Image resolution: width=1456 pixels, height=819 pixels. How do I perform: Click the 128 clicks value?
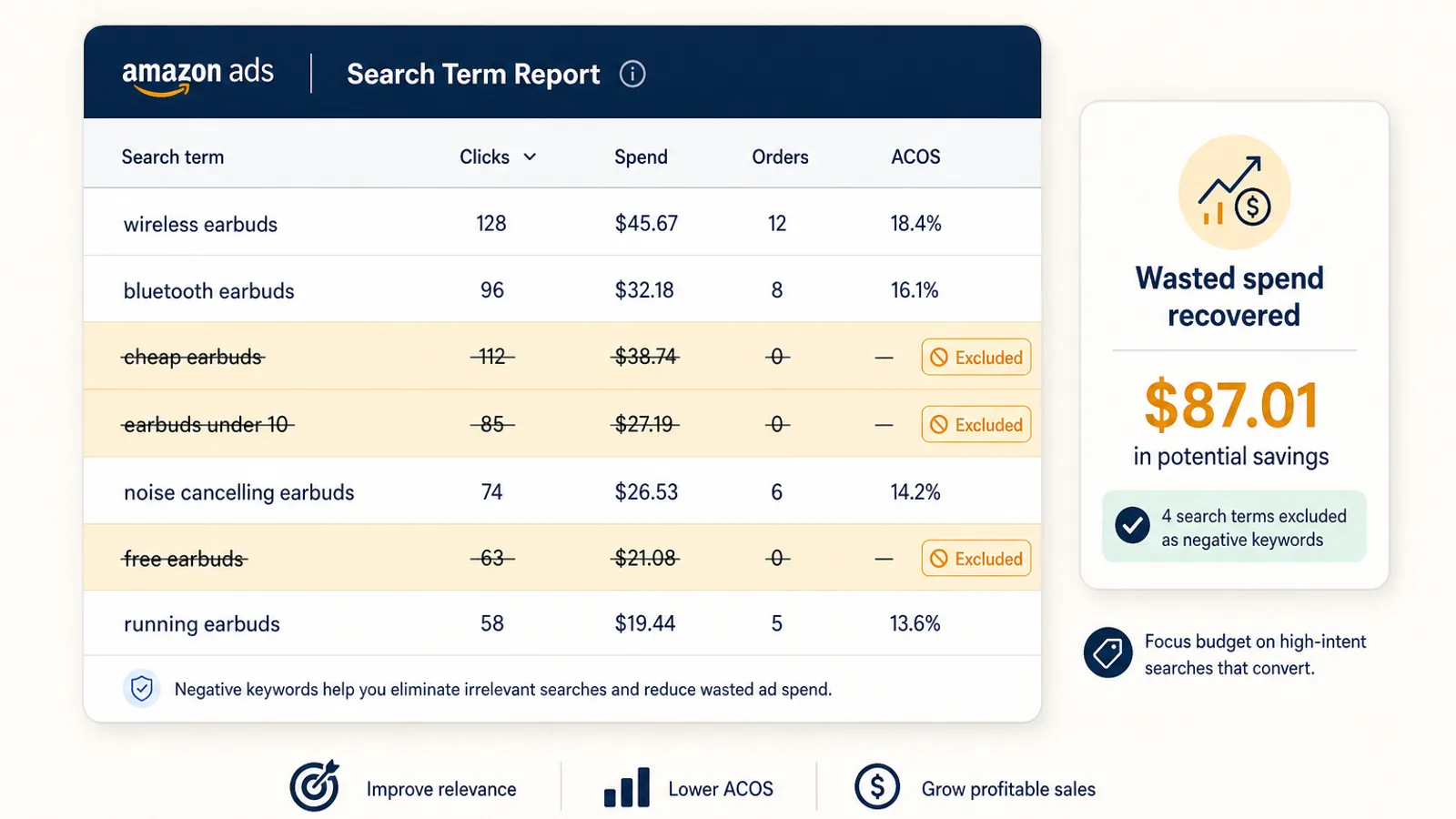coord(491,224)
